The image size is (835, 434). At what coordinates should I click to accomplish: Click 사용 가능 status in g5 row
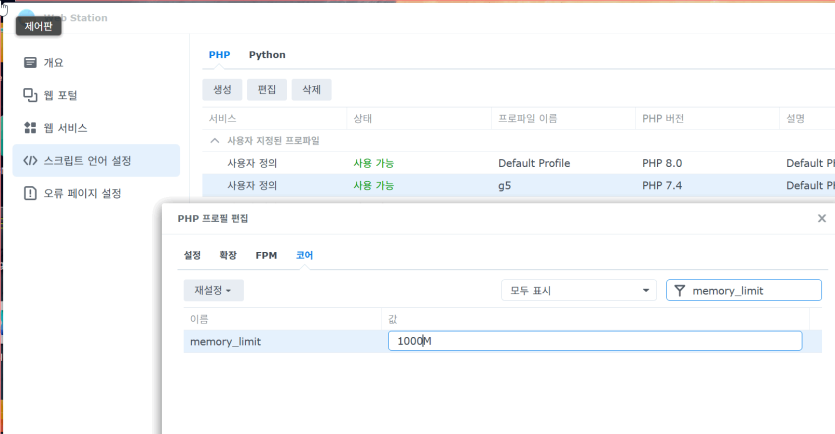tap(374, 185)
